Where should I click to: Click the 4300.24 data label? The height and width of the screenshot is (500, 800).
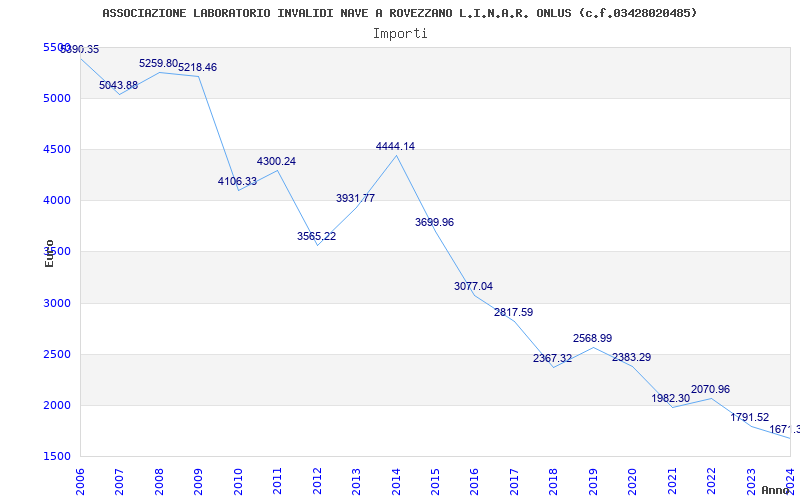[x=276, y=161]
